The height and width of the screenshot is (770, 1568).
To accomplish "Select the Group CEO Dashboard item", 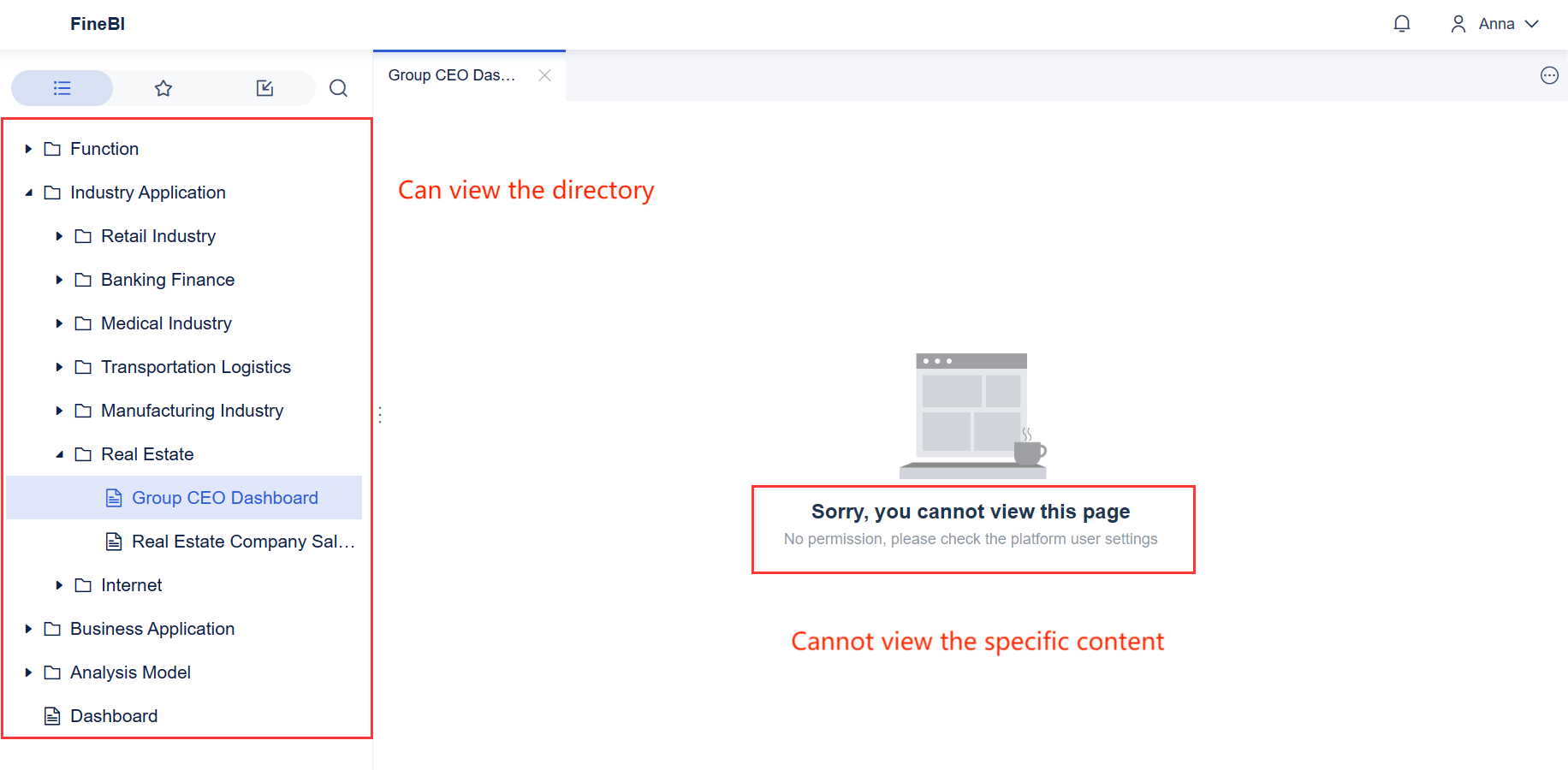I will point(224,497).
